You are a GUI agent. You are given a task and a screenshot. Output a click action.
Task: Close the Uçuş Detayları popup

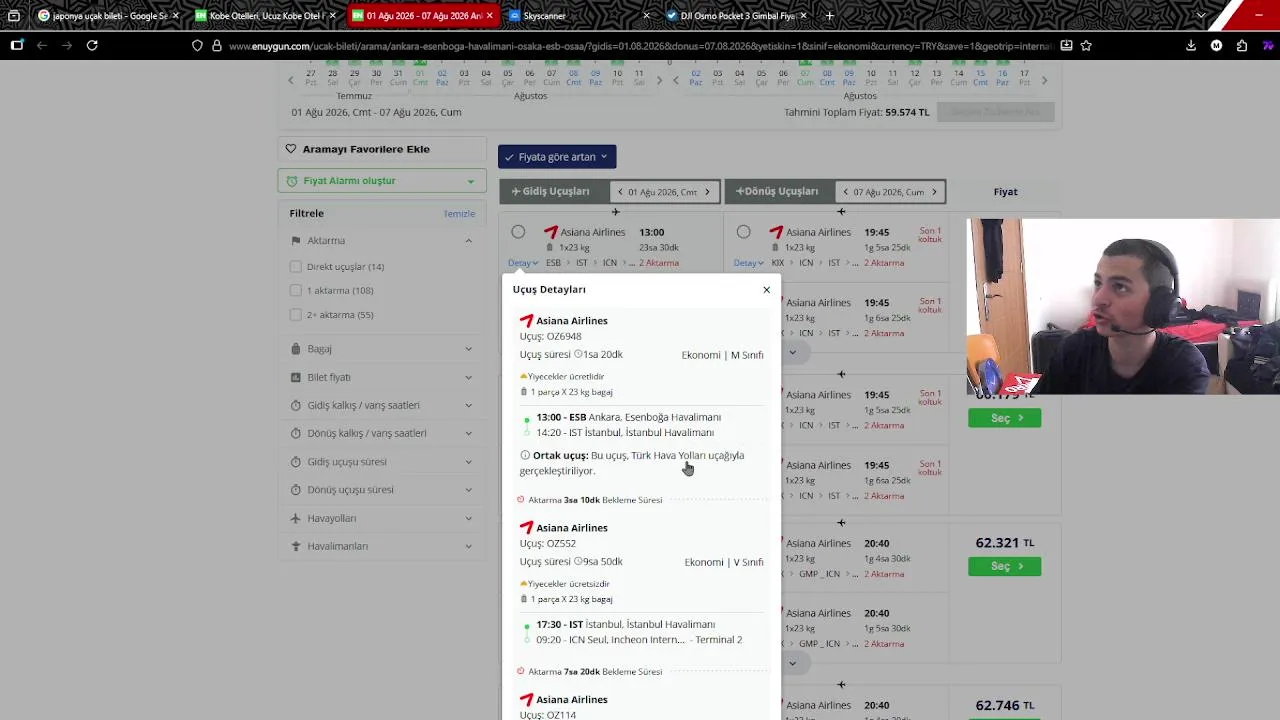click(x=767, y=290)
